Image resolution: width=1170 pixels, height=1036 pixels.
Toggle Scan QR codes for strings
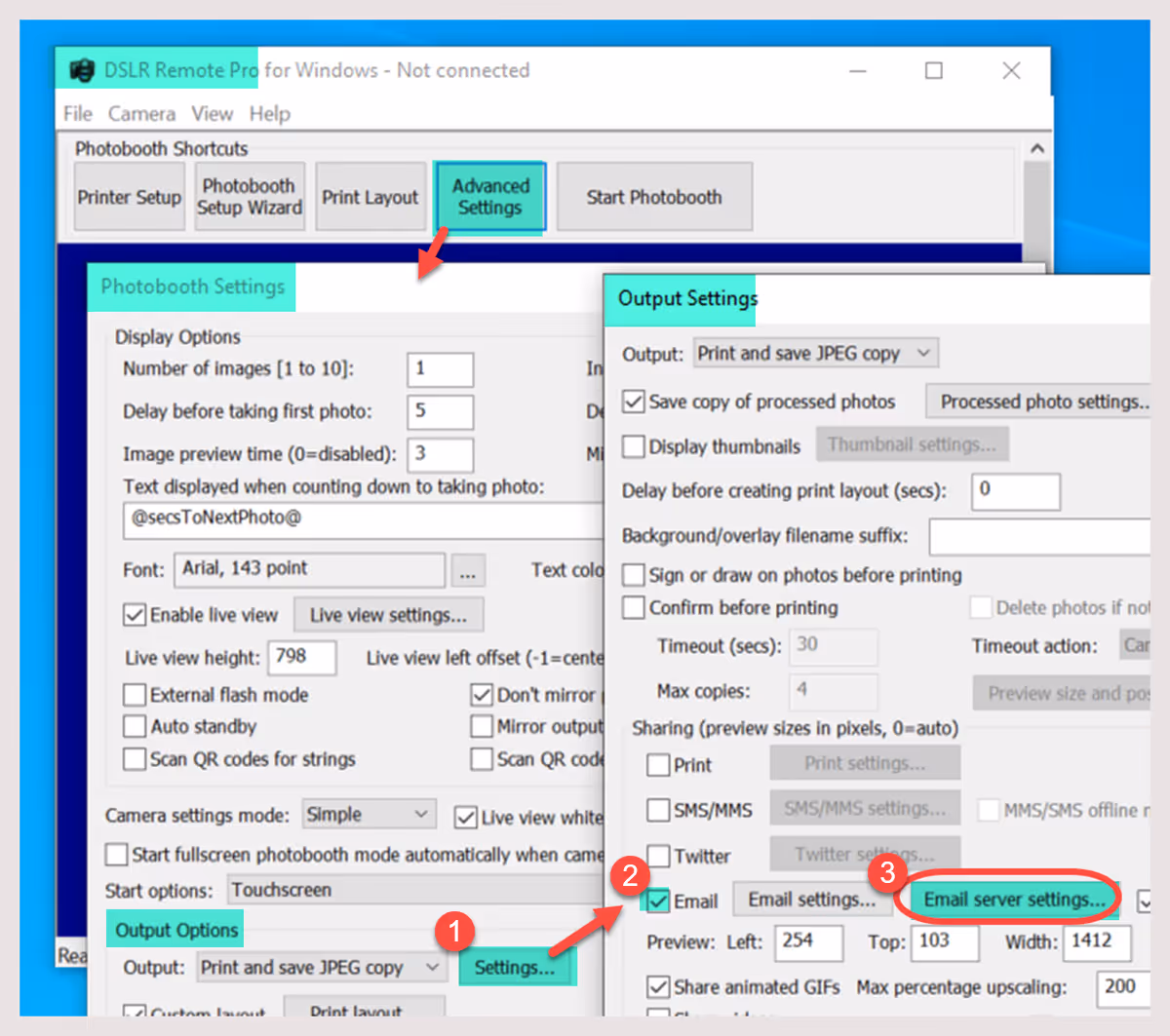click(135, 759)
